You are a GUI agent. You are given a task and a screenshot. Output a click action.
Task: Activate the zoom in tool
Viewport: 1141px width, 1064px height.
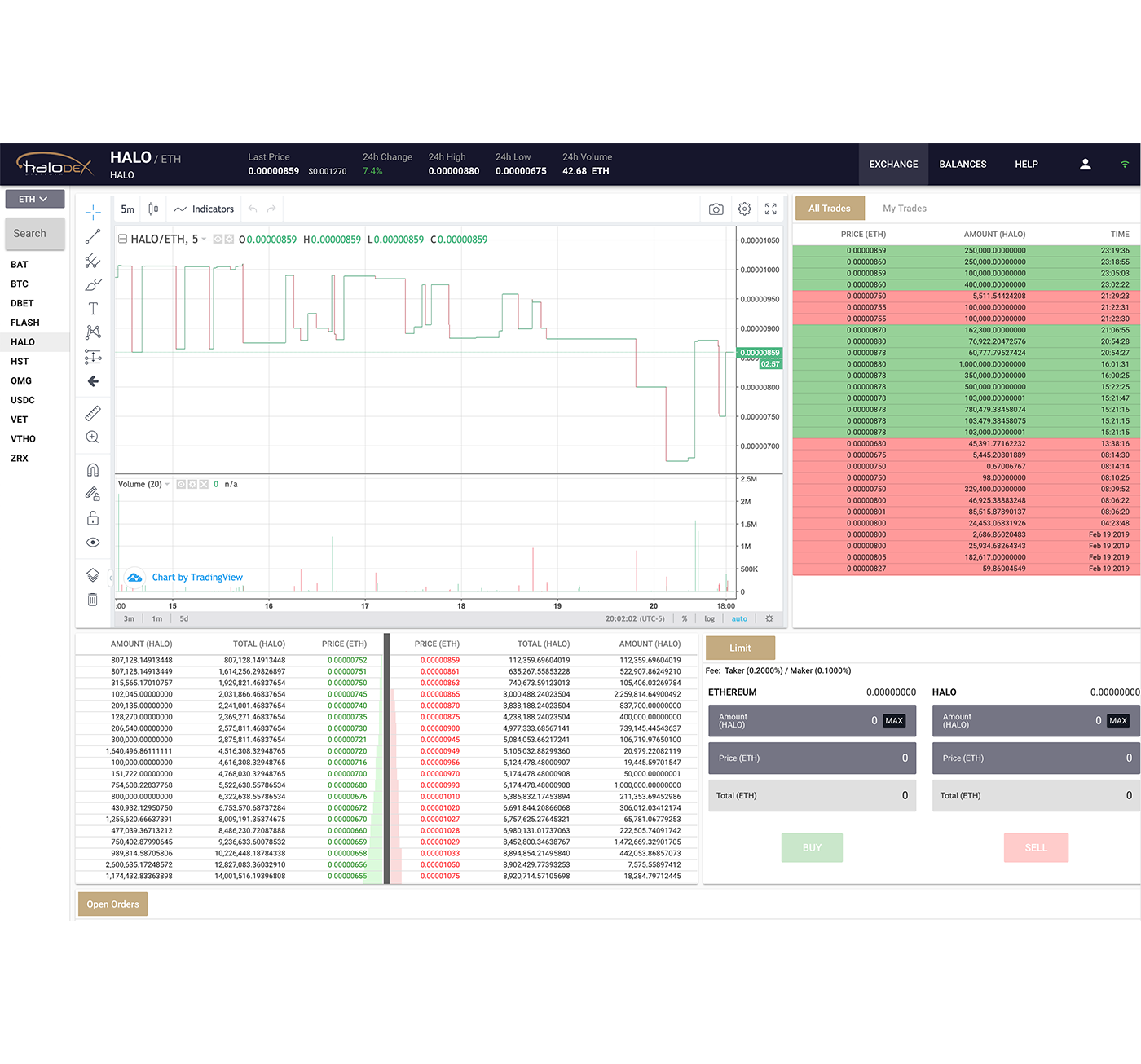click(93, 437)
